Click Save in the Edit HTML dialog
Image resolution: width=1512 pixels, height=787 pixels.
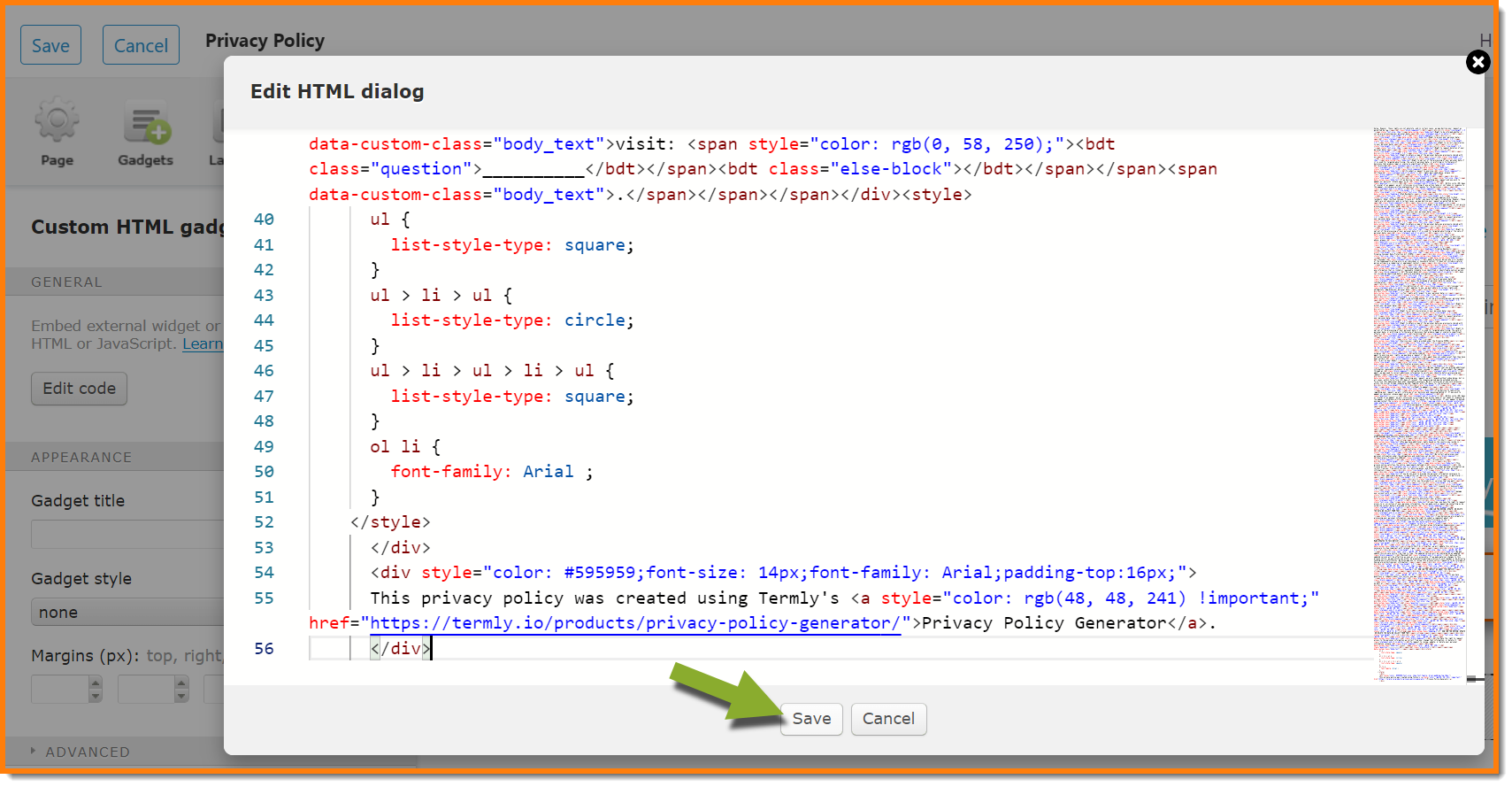click(810, 719)
